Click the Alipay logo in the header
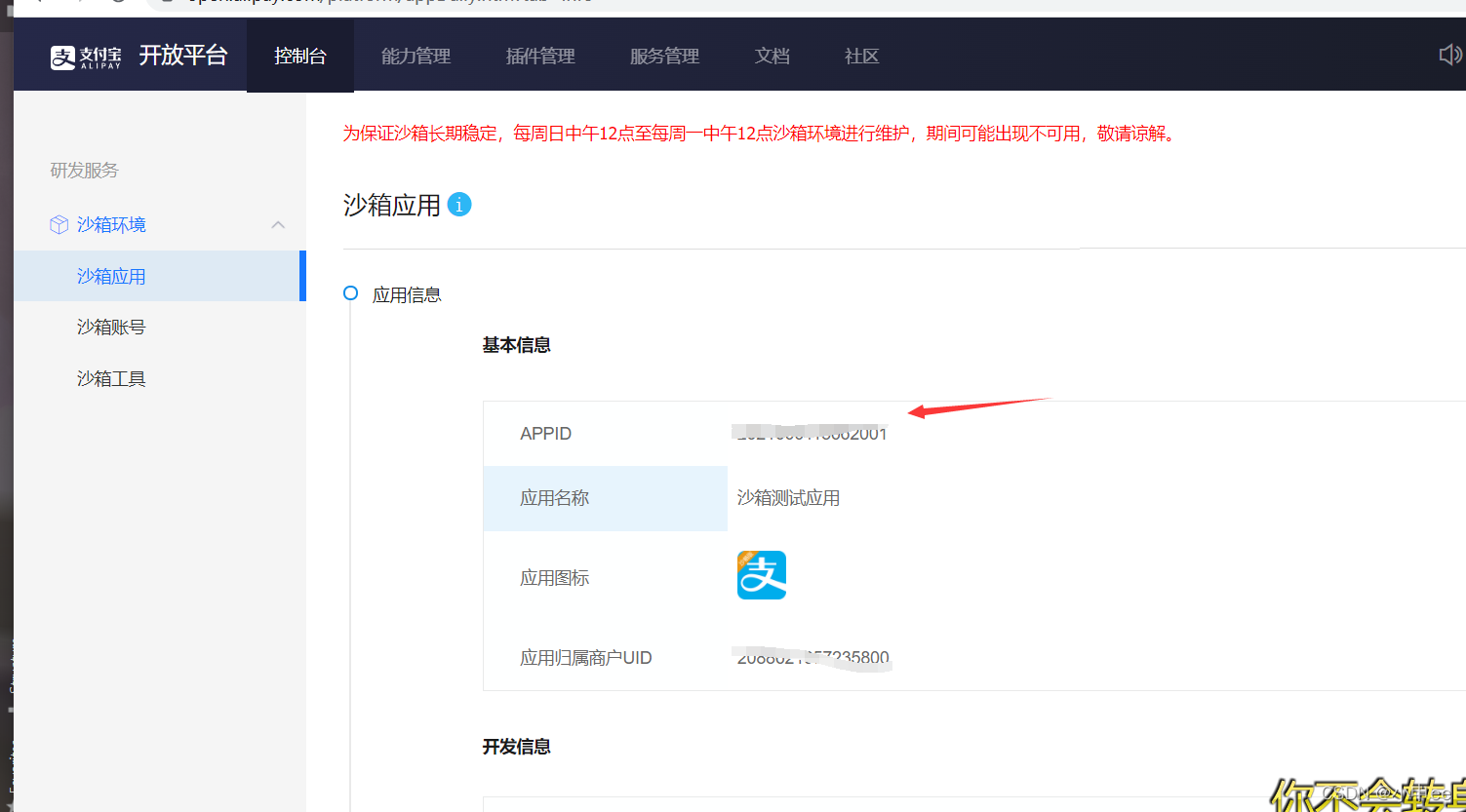The image size is (1466, 812). (86, 57)
